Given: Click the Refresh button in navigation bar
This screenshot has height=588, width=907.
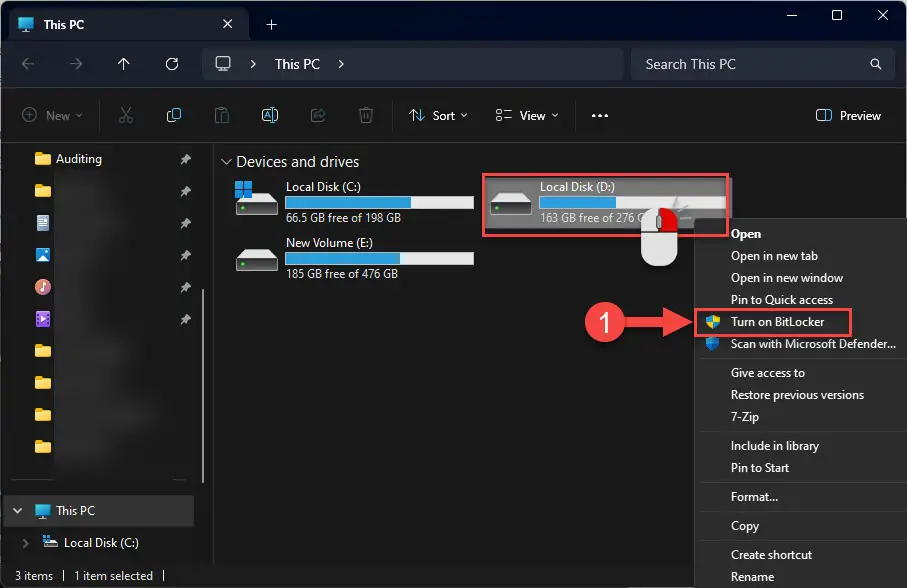Looking at the screenshot, I should point(172,64).
